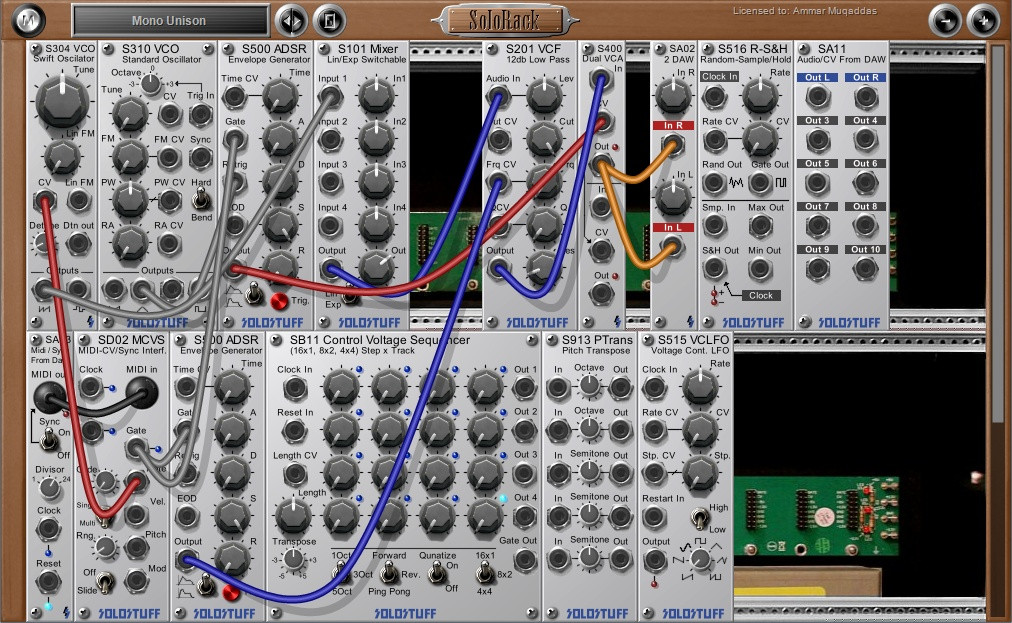Switch the Forward/Rev/Ping Pong direction selector
Viewport: 1012px width, 623px height.
(389, 573)
